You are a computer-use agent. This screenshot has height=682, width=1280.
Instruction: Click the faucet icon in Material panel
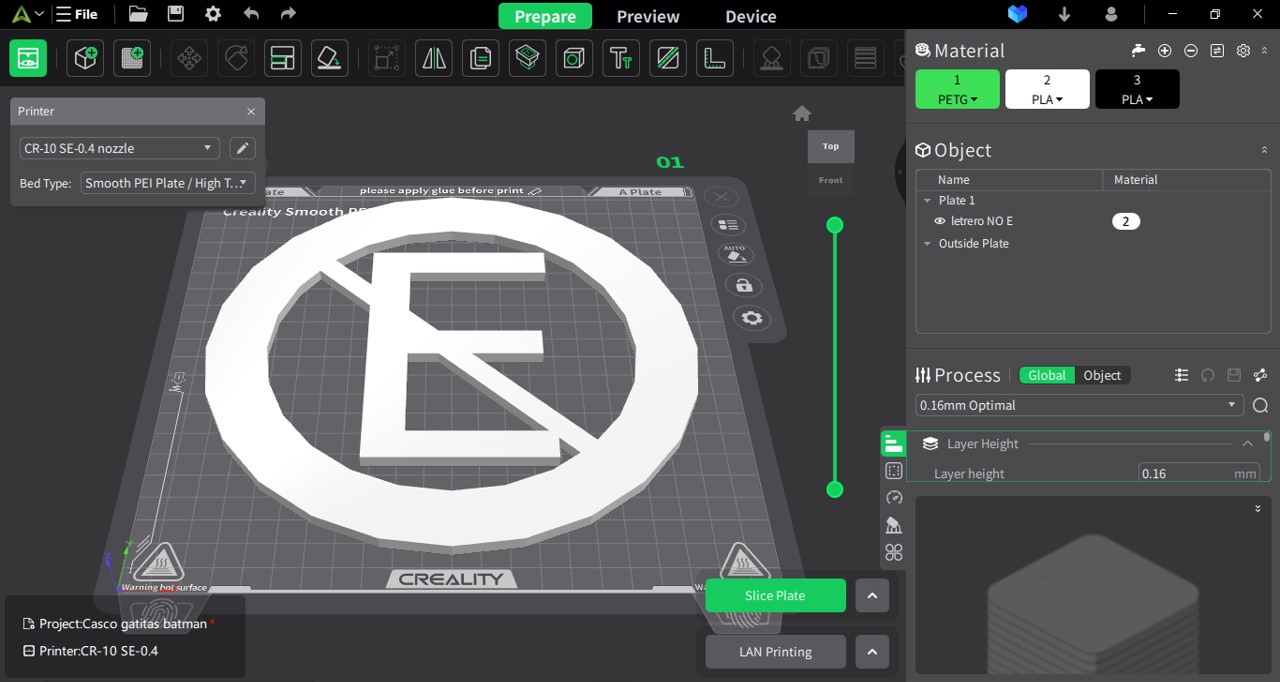[x=1138, y=51]
